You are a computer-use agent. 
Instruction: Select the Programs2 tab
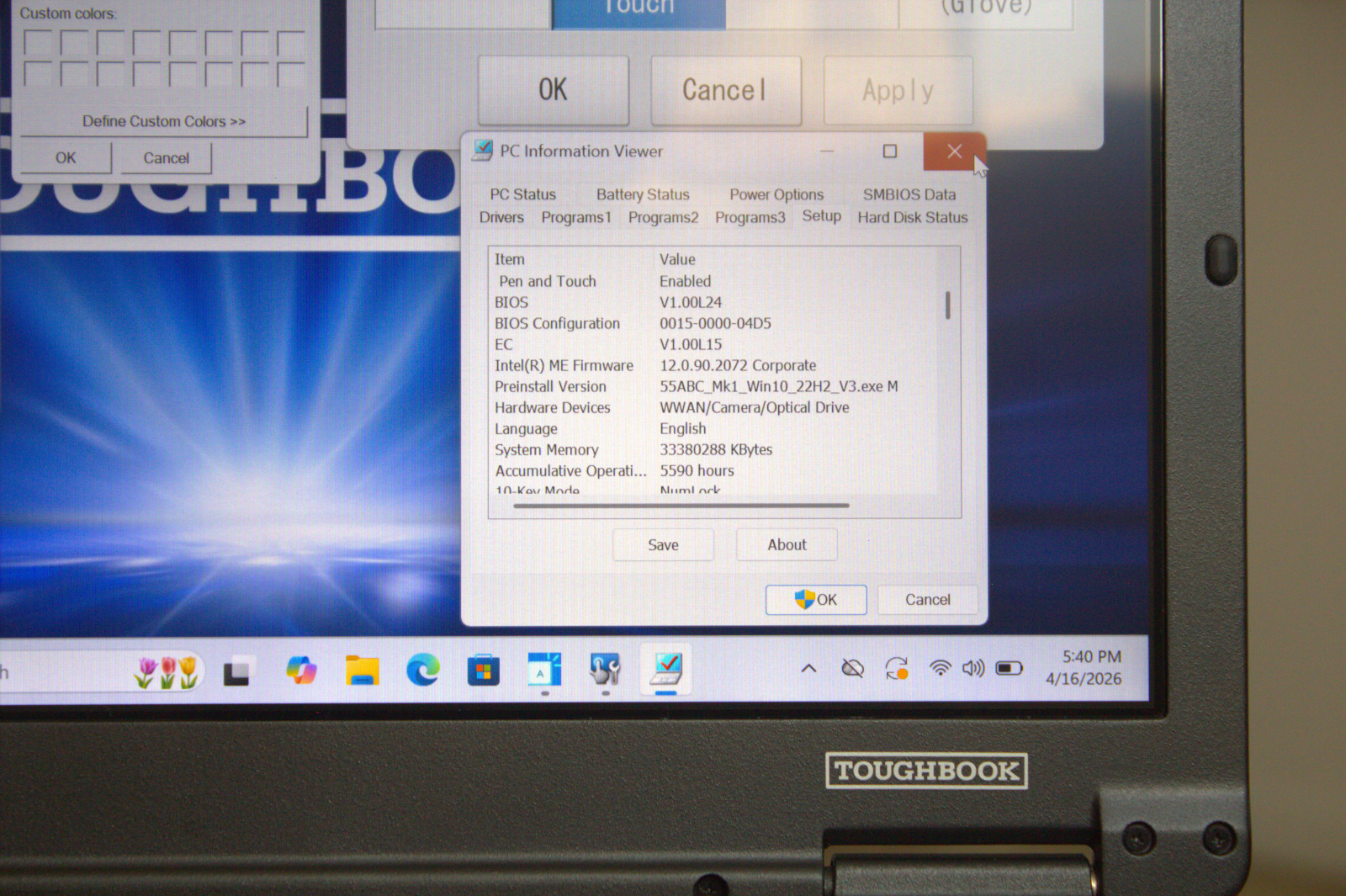click(663, 217)
